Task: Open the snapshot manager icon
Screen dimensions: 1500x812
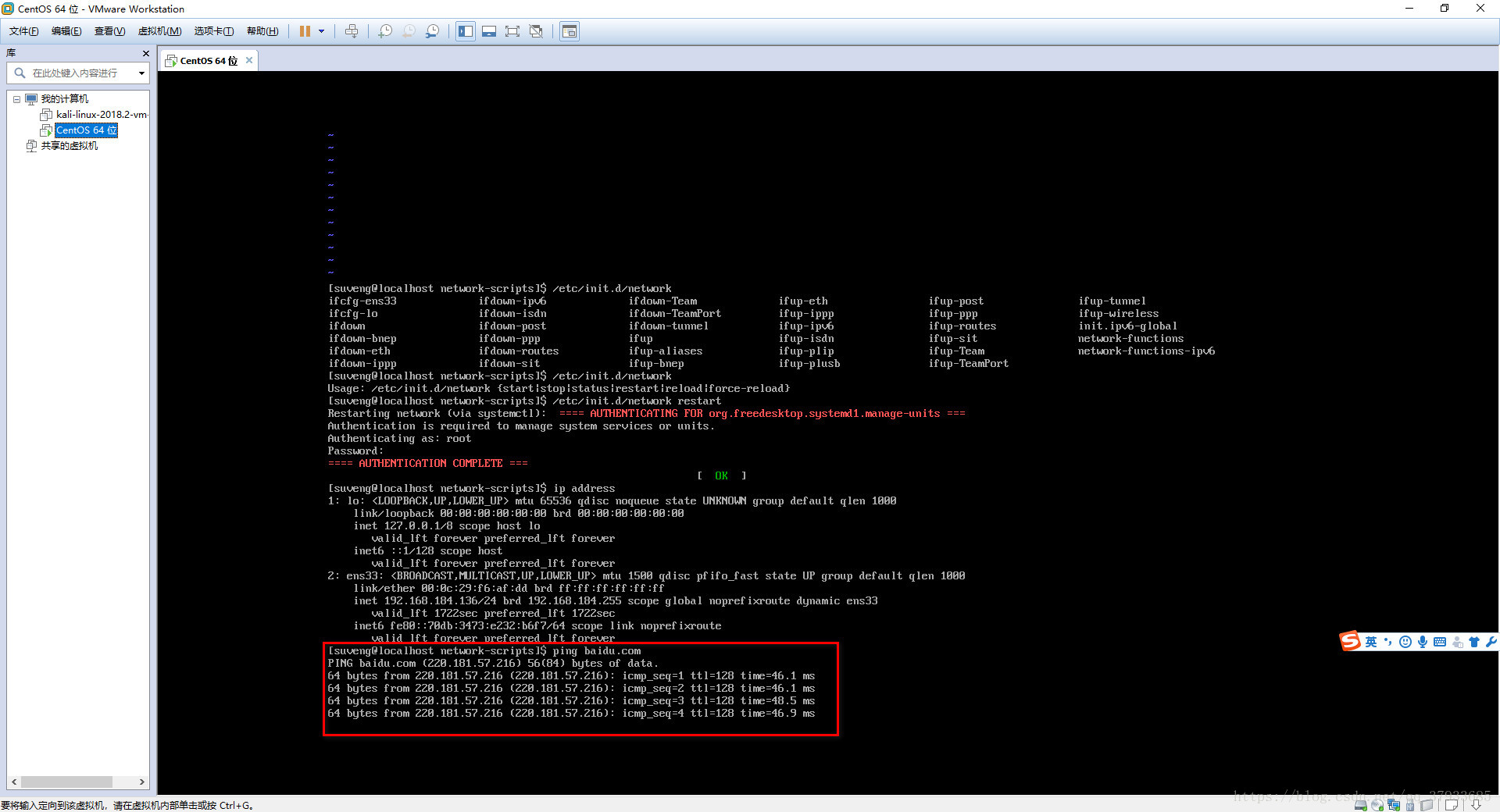Action: coord(432,31)
